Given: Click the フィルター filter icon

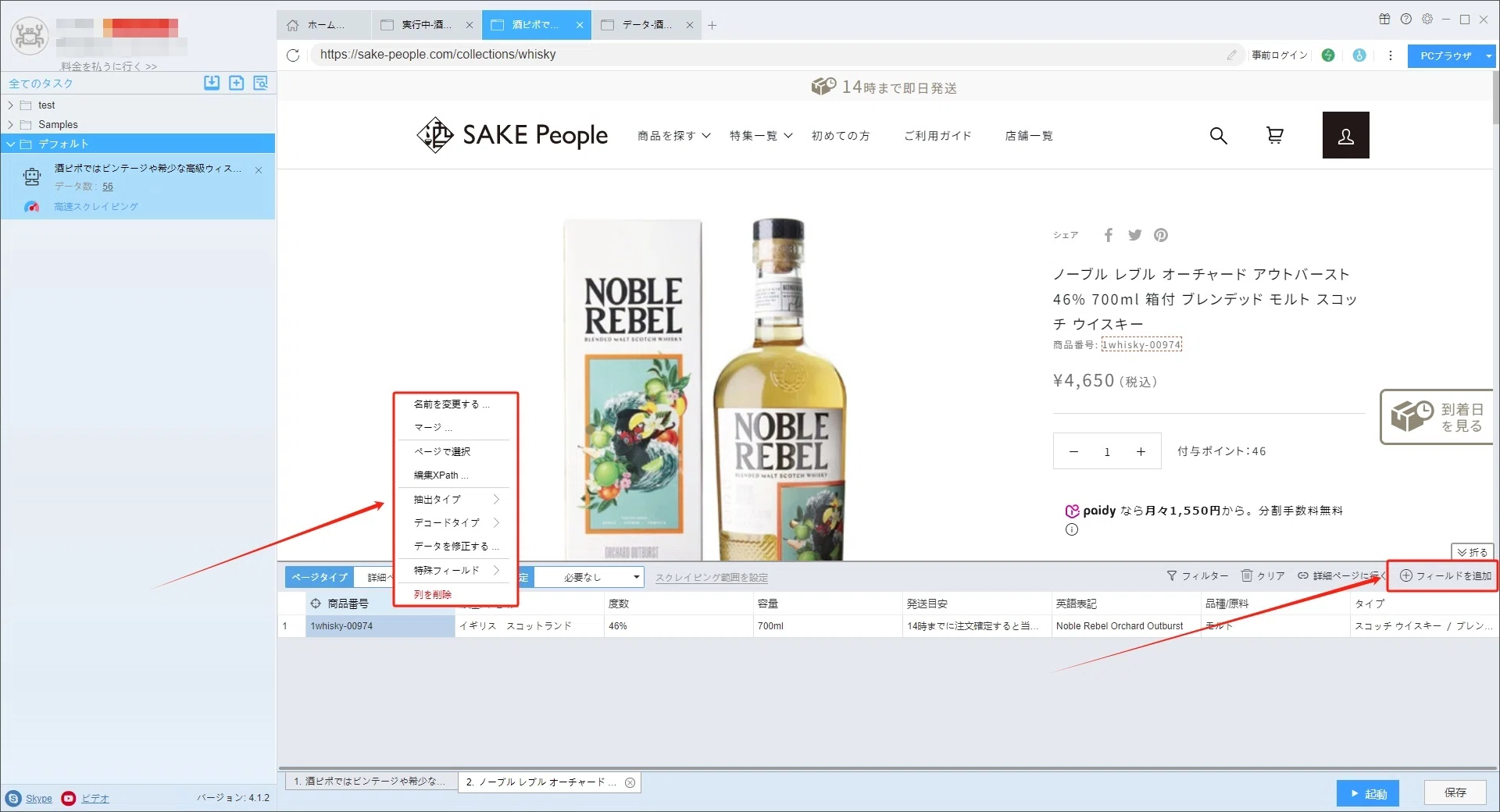Looking at the screenshot, I should (1172, 575).
